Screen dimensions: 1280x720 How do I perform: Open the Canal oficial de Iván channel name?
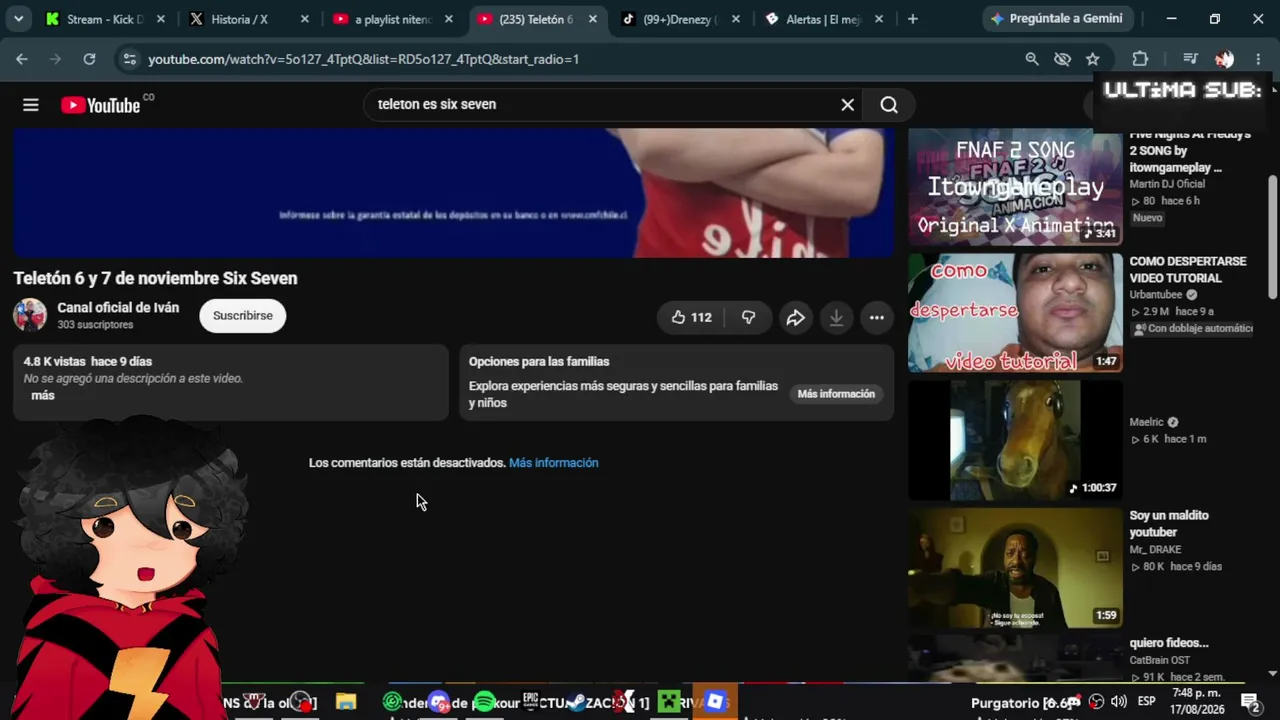tap(118, 308)
